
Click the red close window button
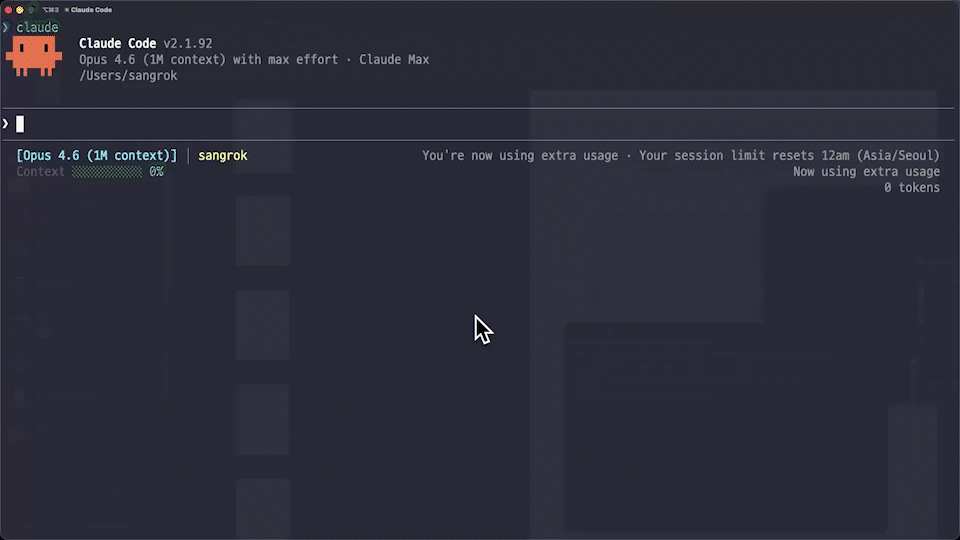(8, 10)
